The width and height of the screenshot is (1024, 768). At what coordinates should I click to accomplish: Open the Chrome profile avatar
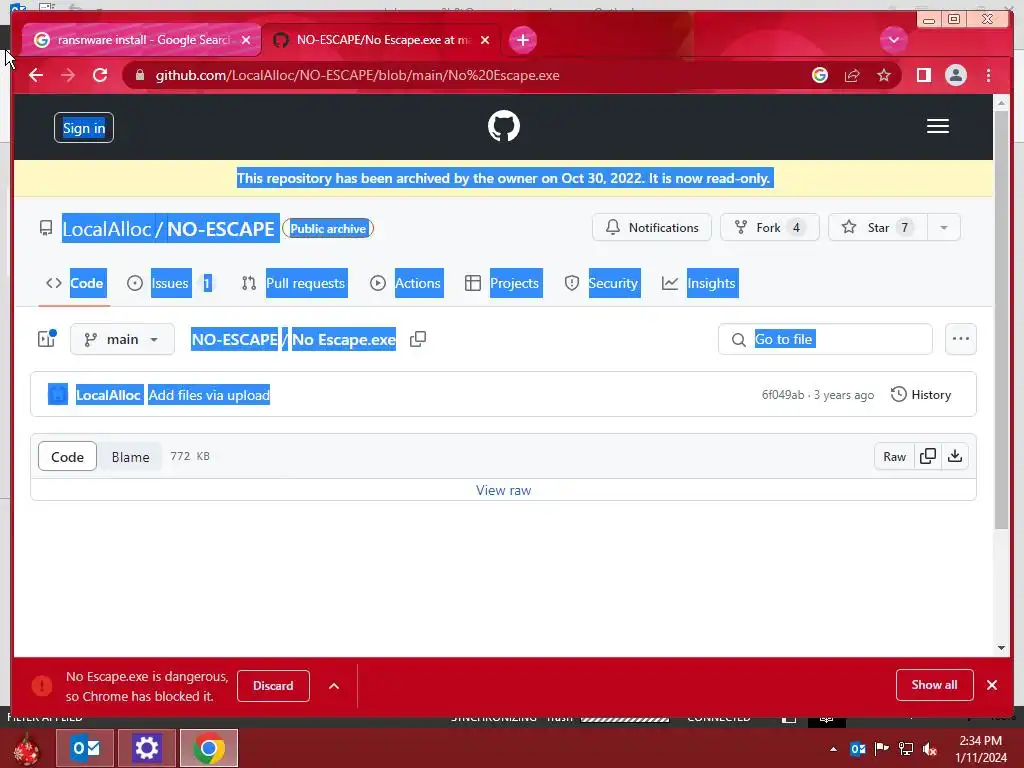coord(955,75)
